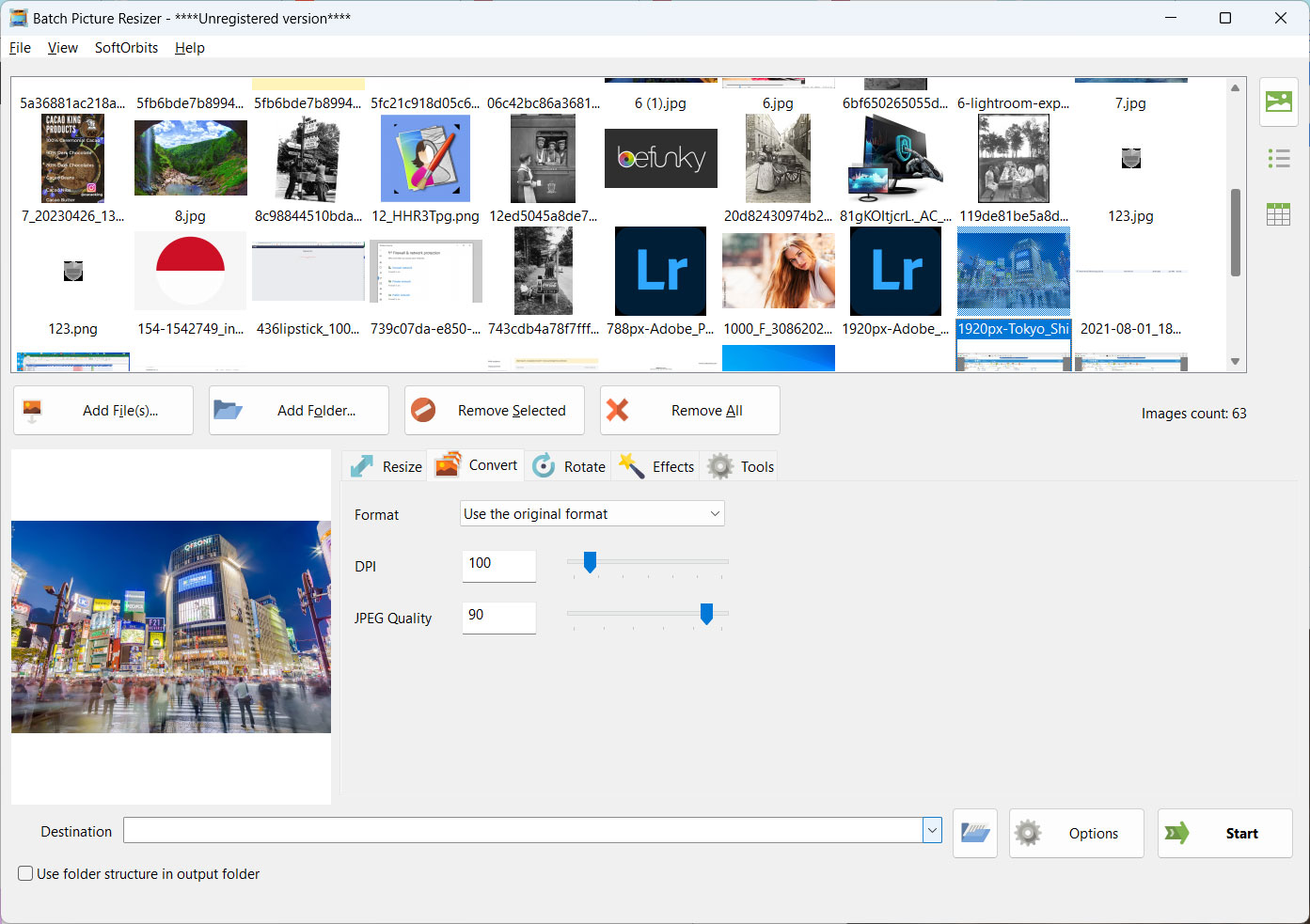Viewport: 1310px width, 924px height.
Task: Click the 6 (1).jpg file name
Action: (x=660, y=103)
